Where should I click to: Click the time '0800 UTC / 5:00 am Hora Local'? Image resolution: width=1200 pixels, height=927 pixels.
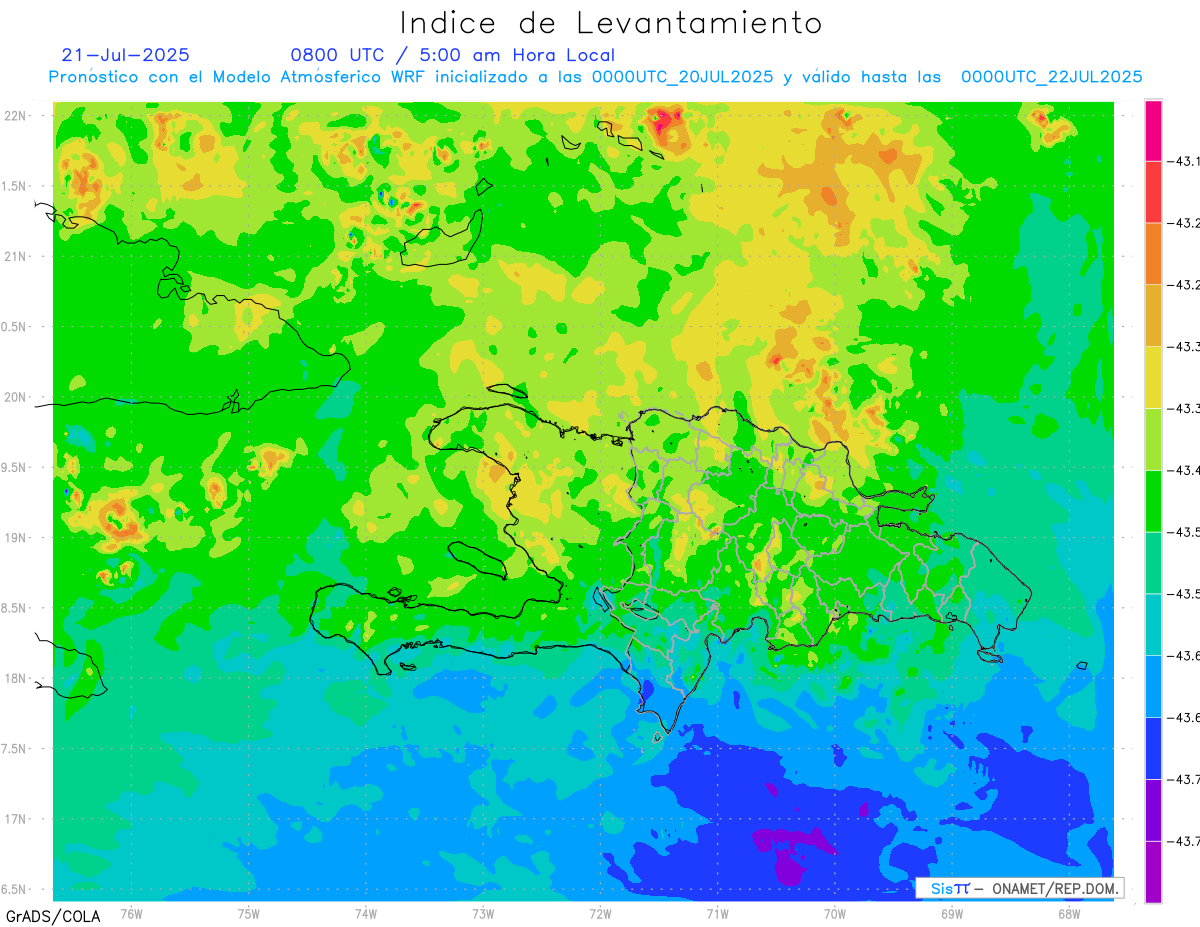pos(452,56)
